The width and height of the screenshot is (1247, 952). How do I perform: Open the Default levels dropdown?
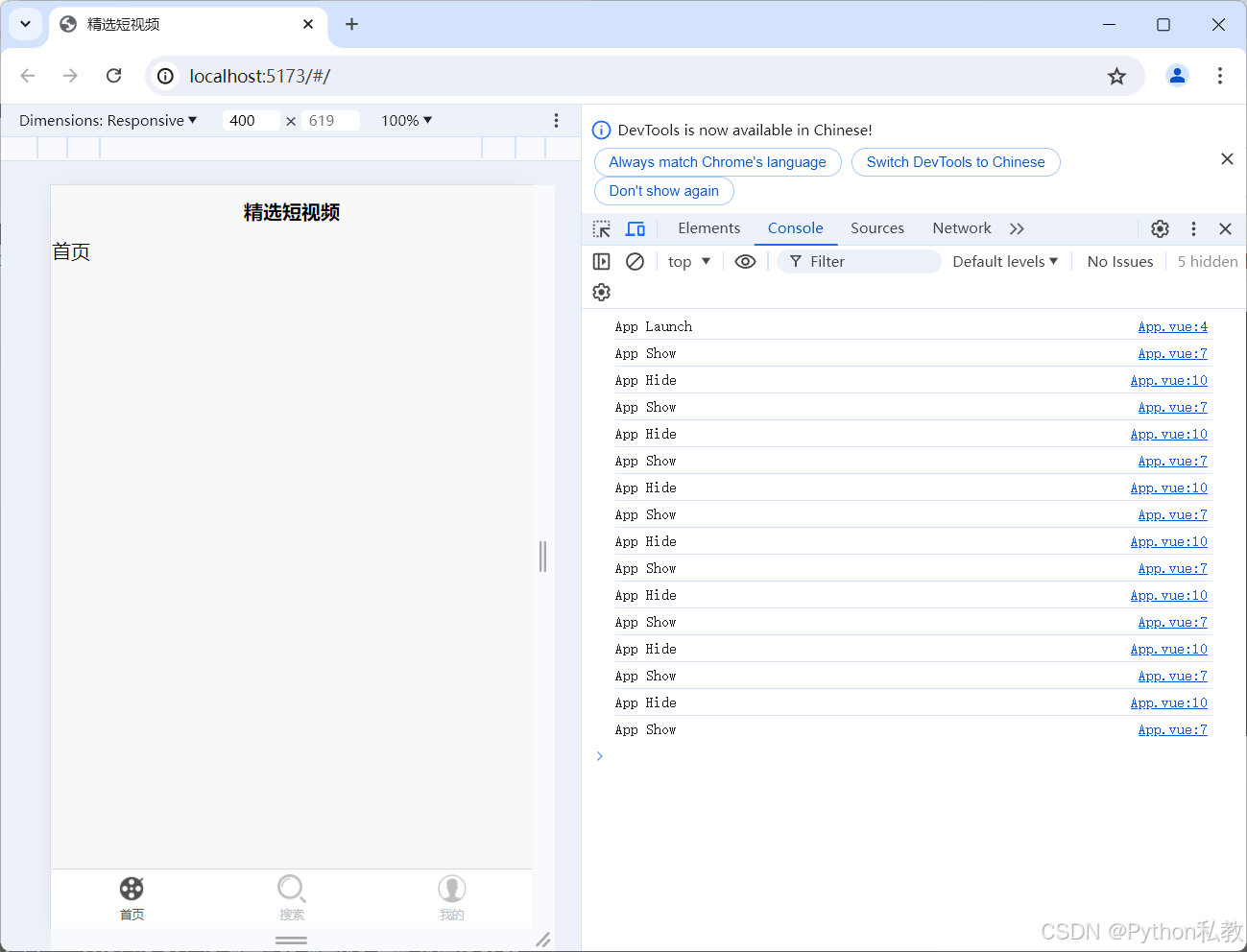tap(1005, 261)
